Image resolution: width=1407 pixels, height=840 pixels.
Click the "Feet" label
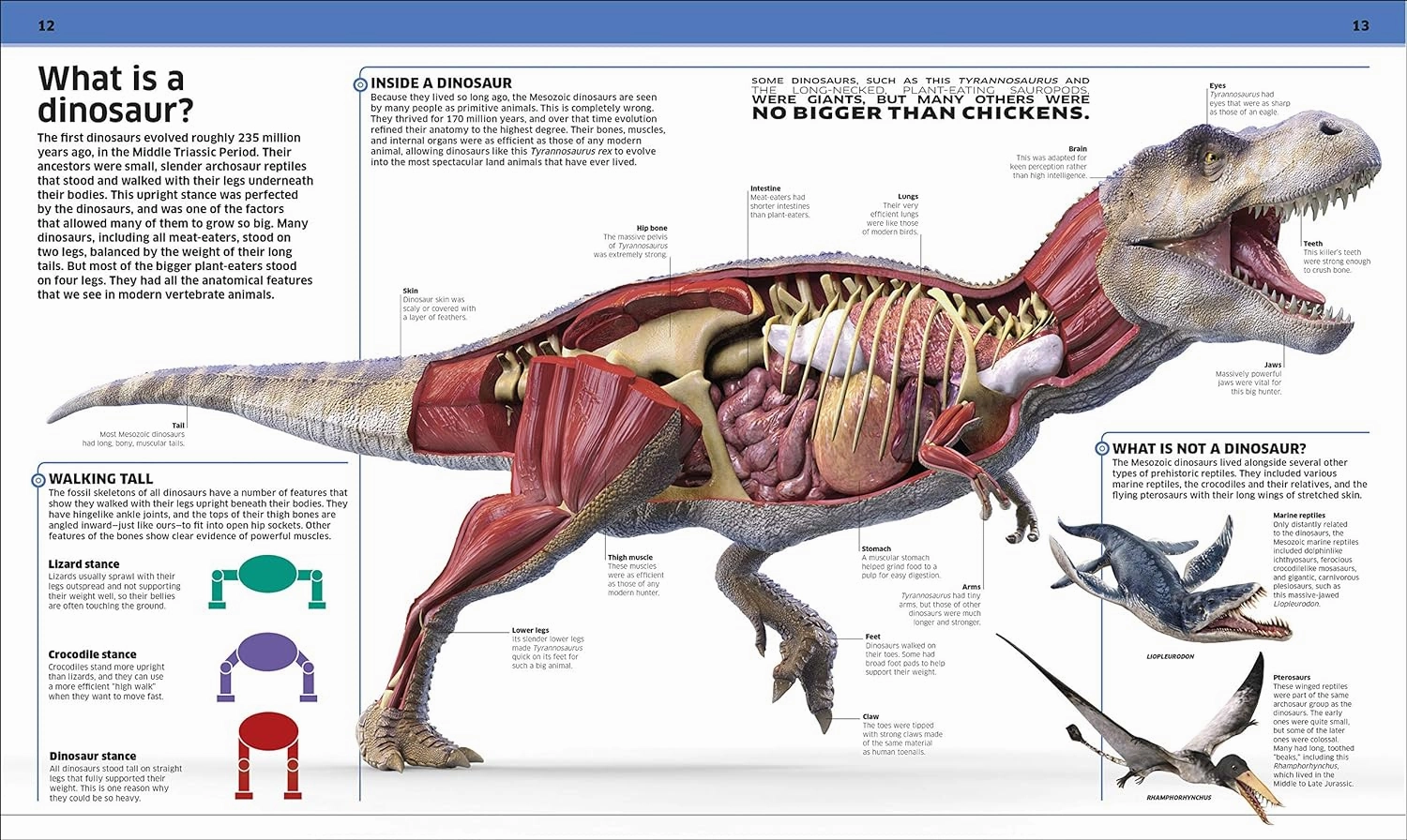click(872, 637)
